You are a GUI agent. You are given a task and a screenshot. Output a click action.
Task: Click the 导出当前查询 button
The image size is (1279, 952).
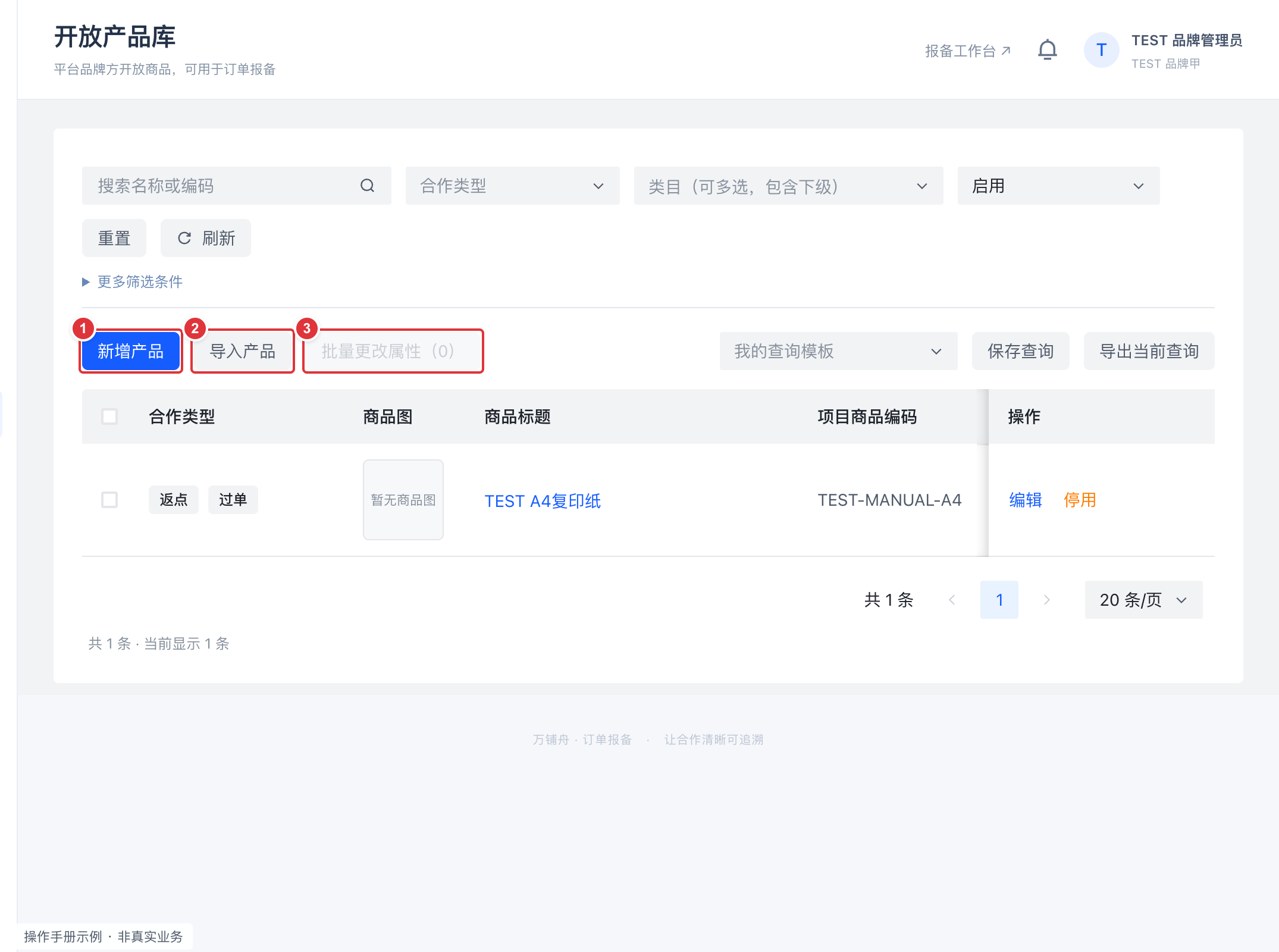click(1149, 351)
